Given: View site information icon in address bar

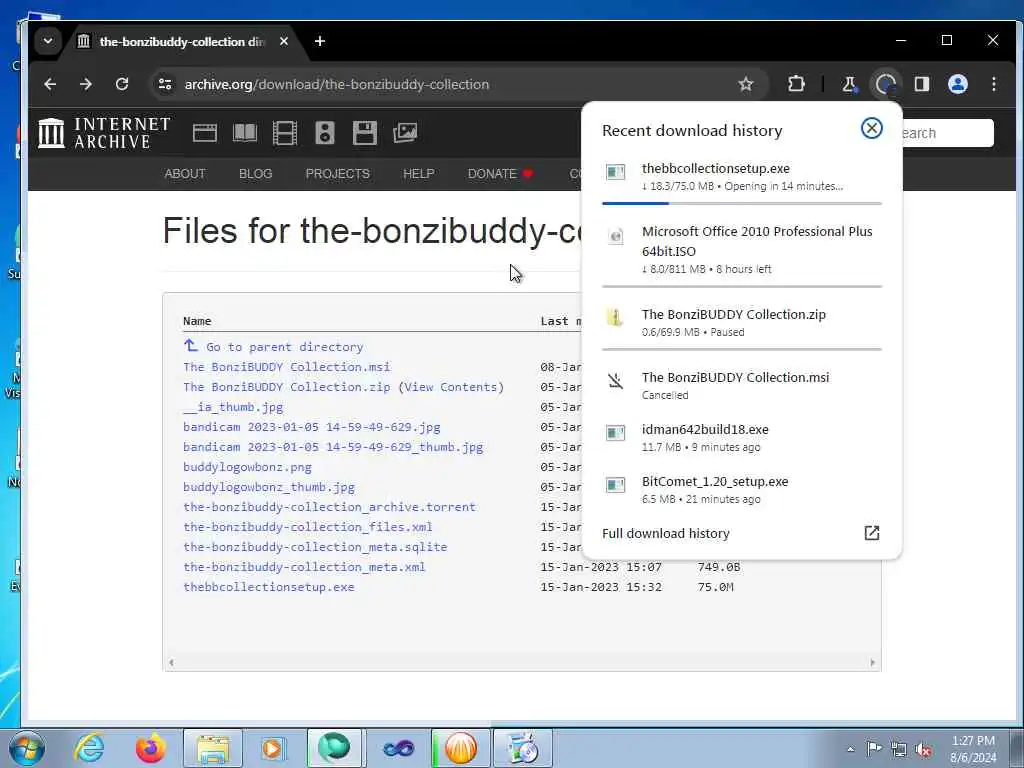Looking at the screenshot, I should [x=165, y=84].
